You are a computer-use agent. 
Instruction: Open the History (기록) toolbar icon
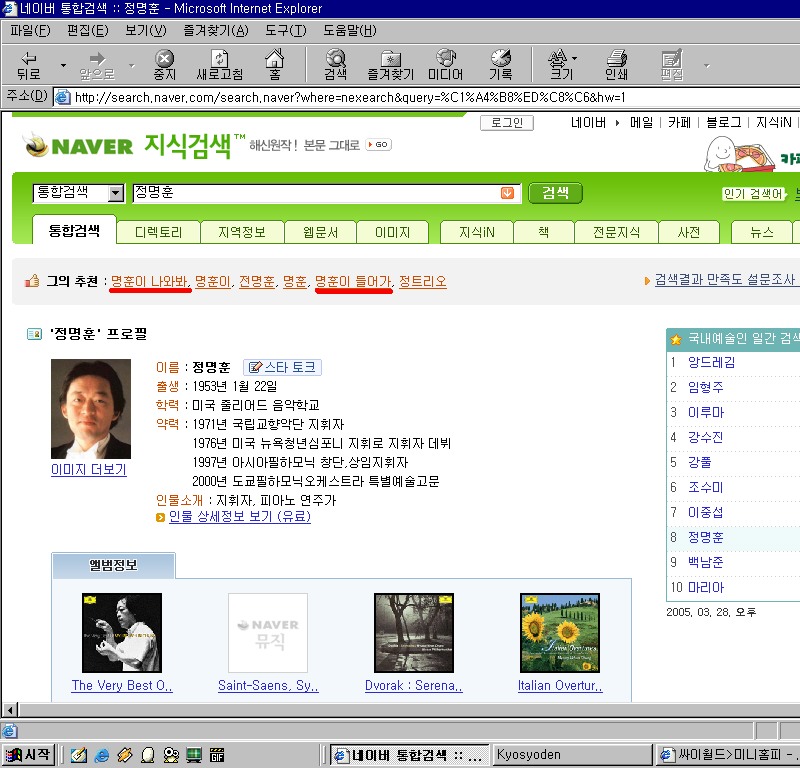pos(501,65)
